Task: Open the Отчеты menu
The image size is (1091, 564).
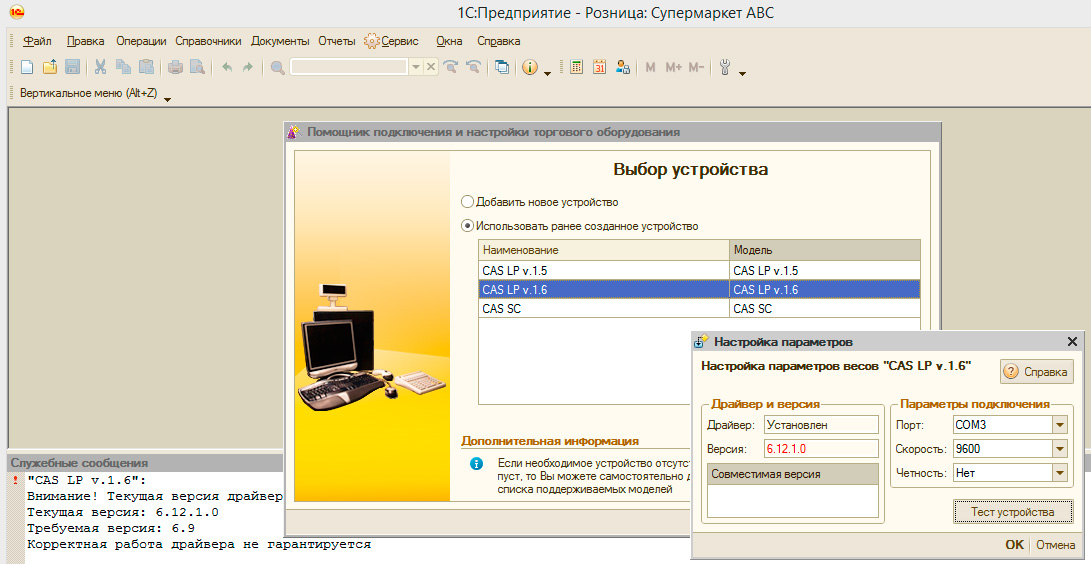Action: 337,41
